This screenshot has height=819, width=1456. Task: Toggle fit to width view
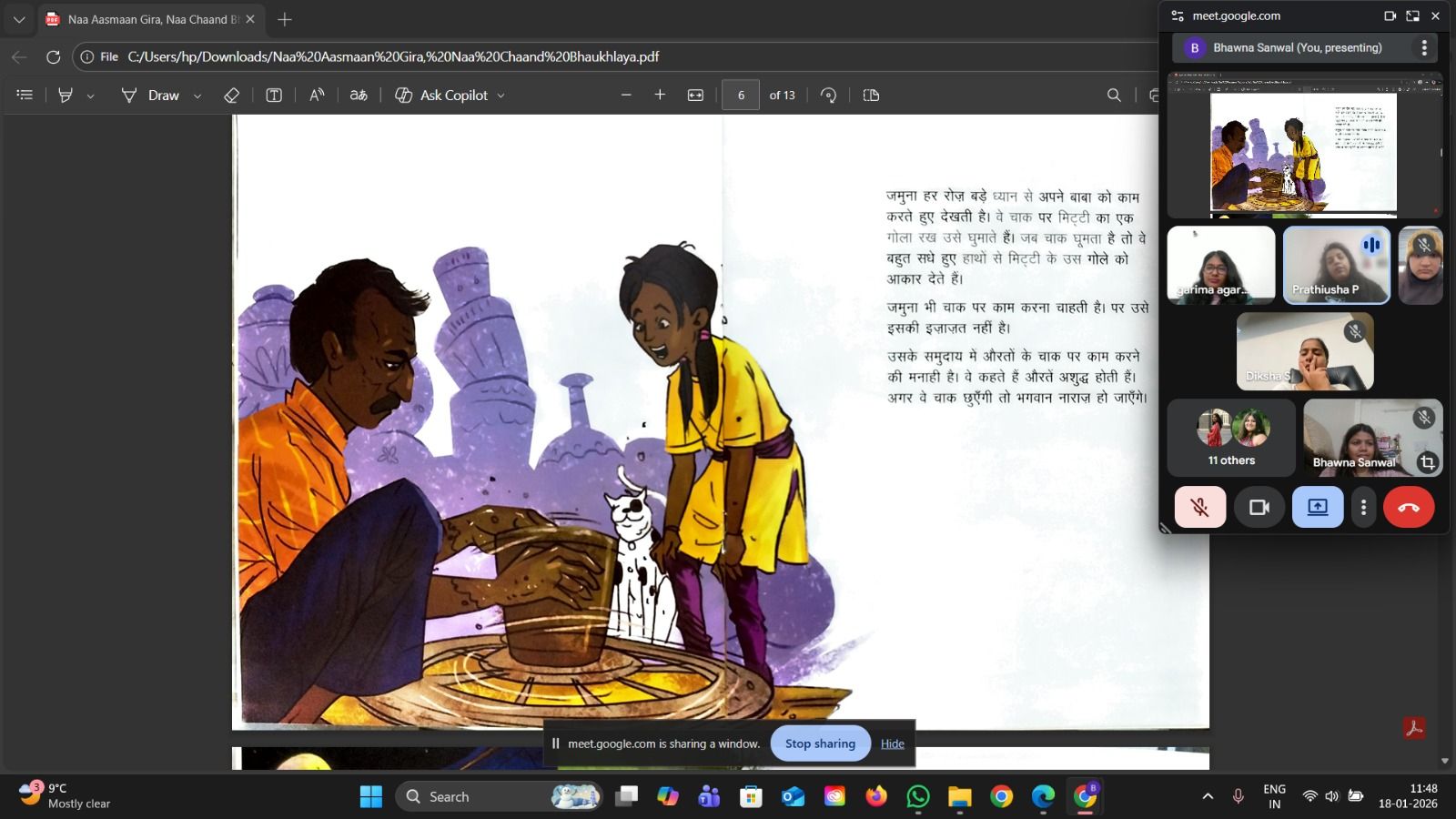pyautogui.click(x=695, y=95)
